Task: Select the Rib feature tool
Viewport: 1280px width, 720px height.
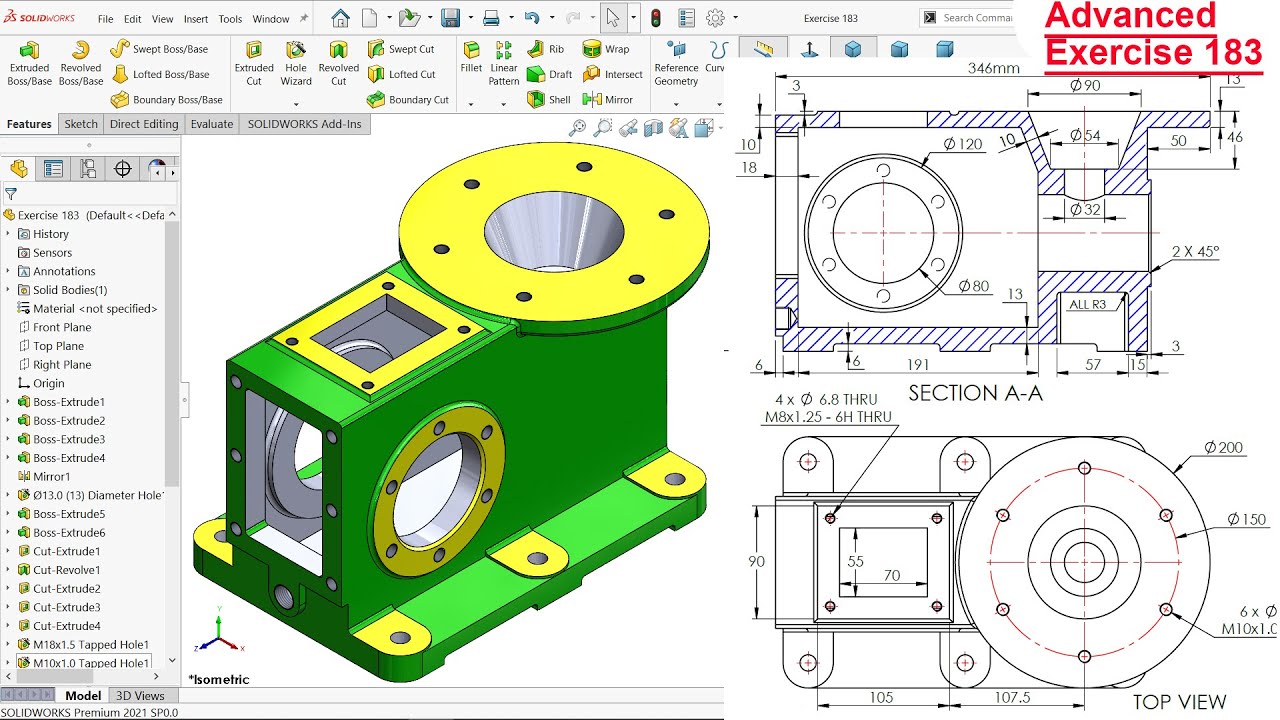Action: [545, 49]
